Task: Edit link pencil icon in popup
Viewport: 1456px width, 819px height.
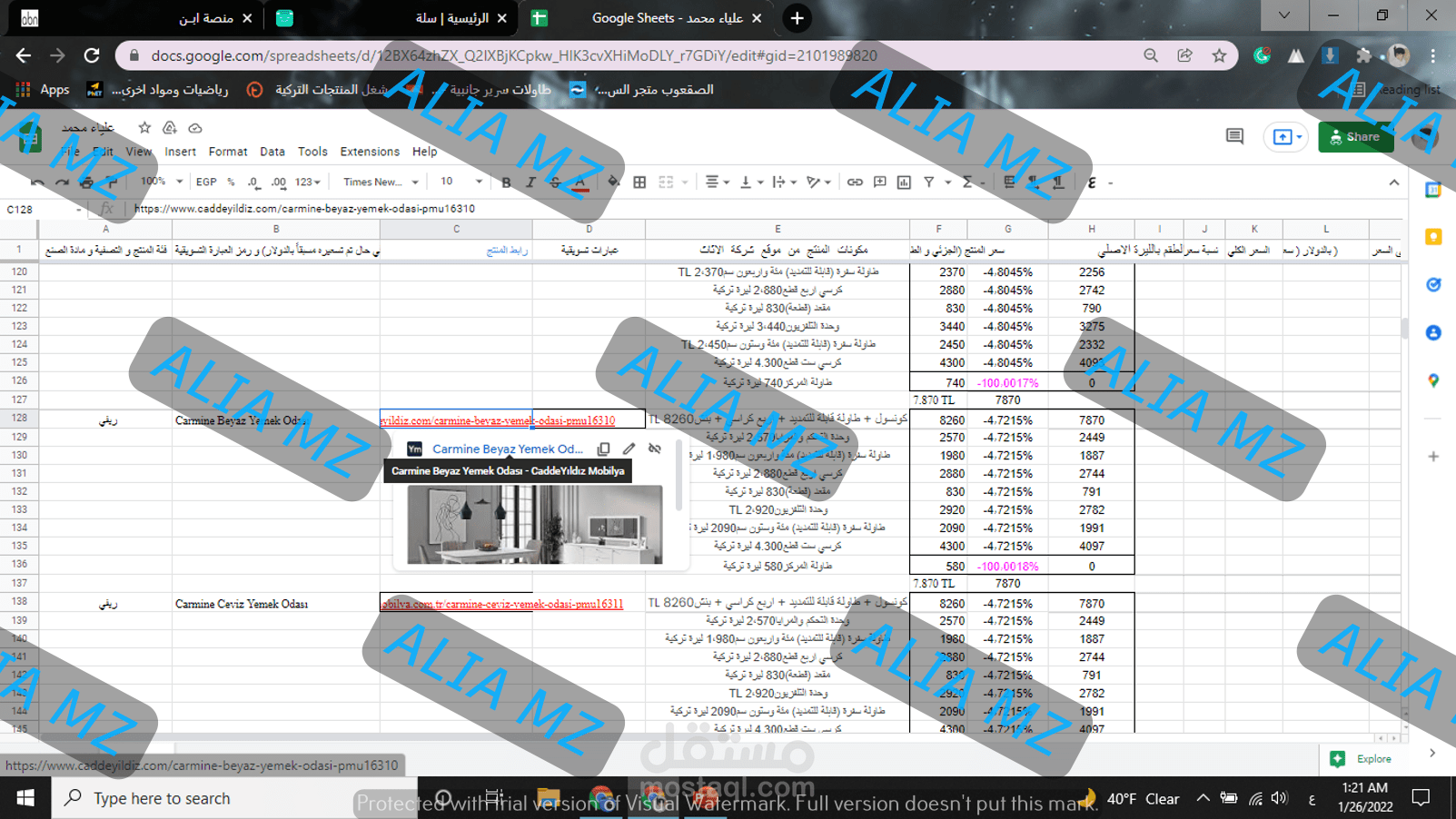Action: pyautogui.click(x=629, y=449)
